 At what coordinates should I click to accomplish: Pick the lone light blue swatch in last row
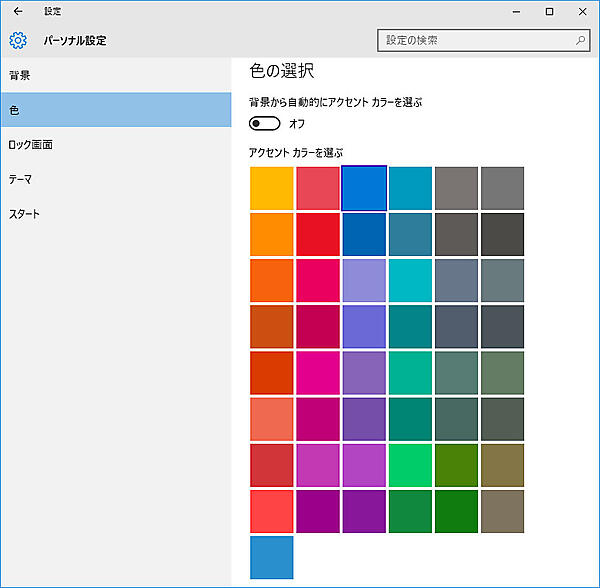[272, 557]
